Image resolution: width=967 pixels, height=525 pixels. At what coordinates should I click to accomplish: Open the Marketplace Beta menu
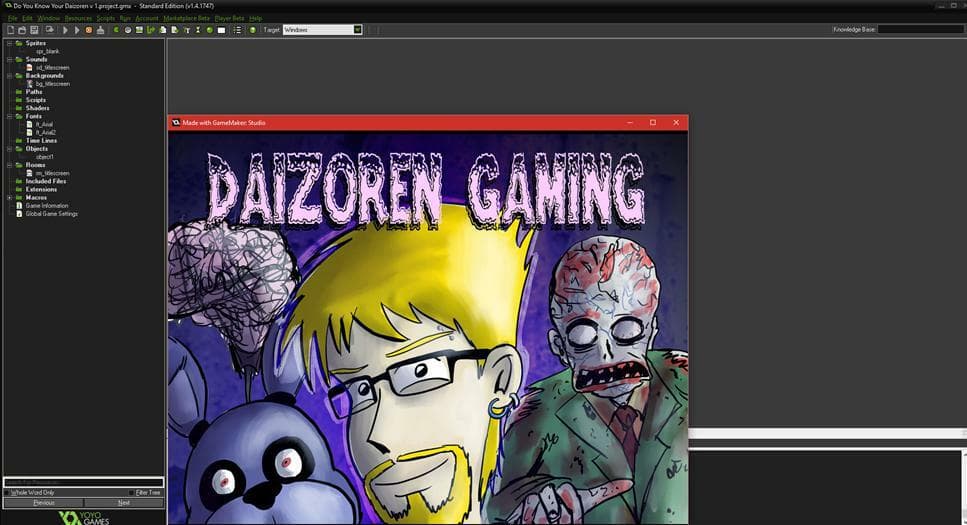pos(187,19)
